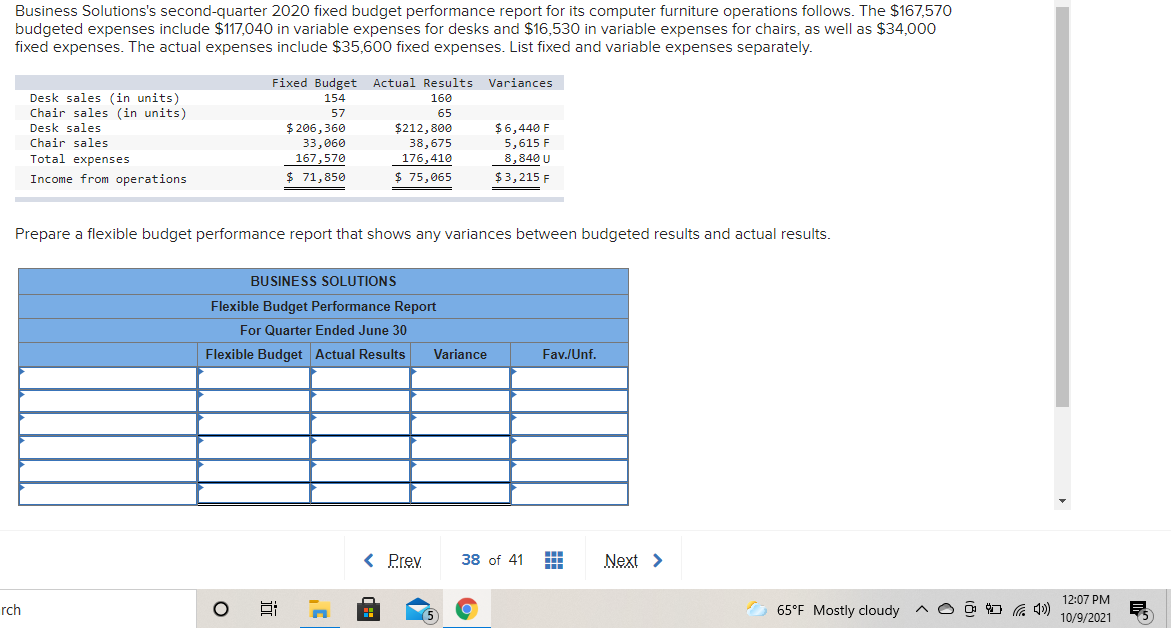1171x628 pixels.
Task: Click the Total expenses row label
Action: coord(80,159)
